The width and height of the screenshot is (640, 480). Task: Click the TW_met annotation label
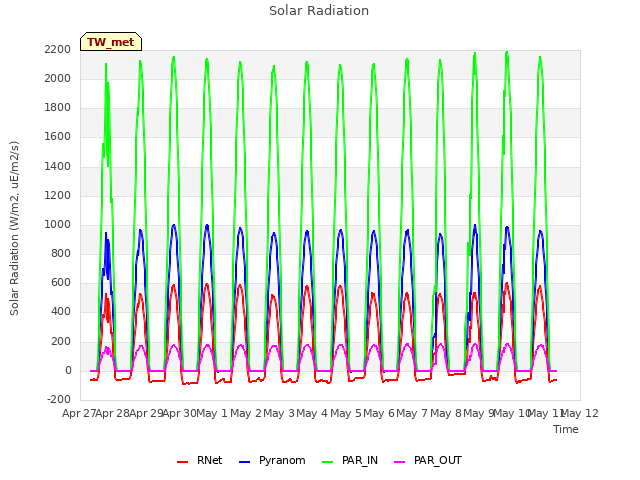111,42
